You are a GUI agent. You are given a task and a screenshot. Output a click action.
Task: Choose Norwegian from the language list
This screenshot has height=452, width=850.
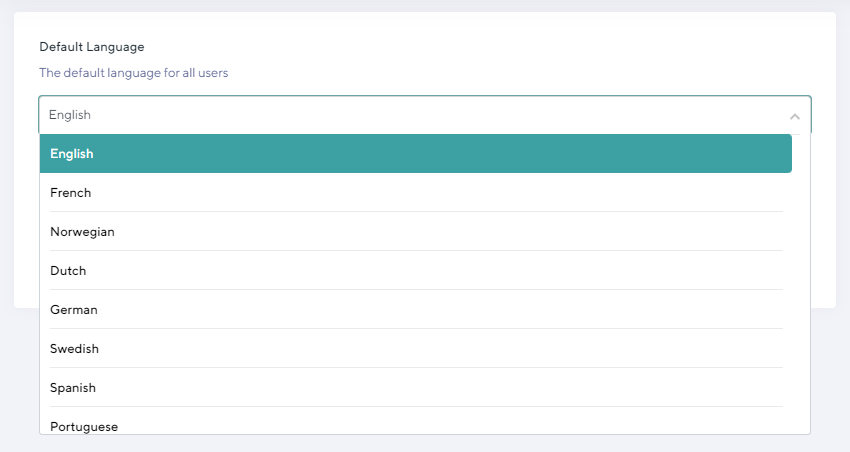tap(416, 232)
